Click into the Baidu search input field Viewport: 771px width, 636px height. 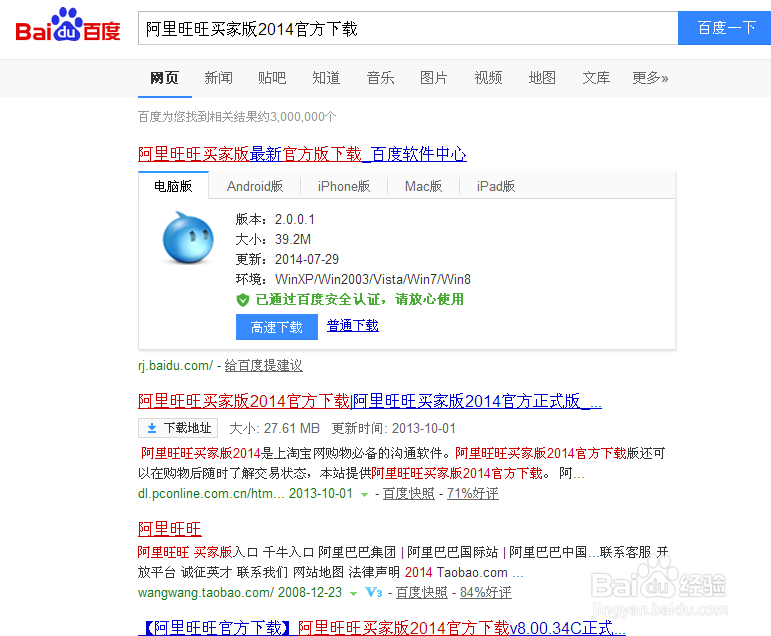[408, 29]
